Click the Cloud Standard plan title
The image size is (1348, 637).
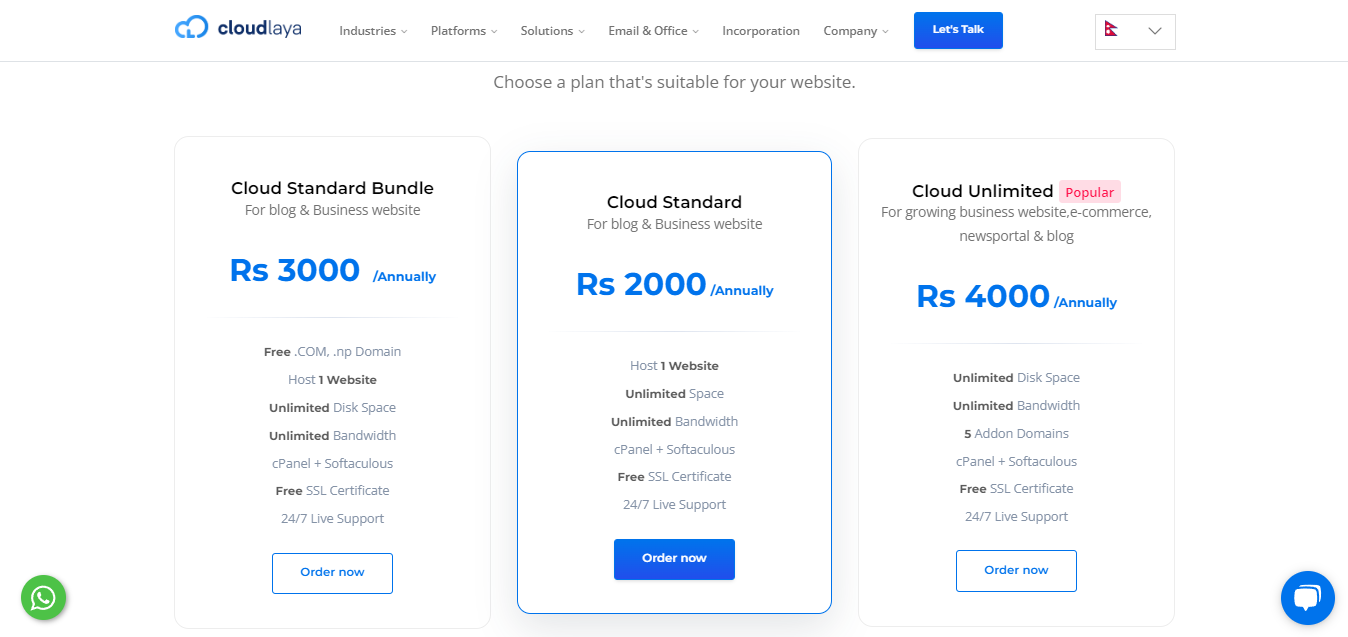pyautogui.click(x=674, y=201)
